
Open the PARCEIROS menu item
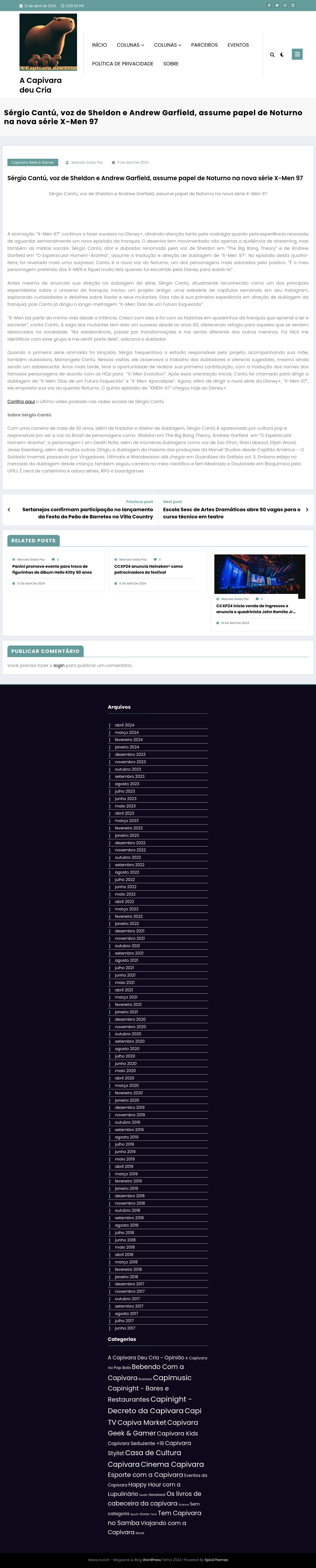205,45
